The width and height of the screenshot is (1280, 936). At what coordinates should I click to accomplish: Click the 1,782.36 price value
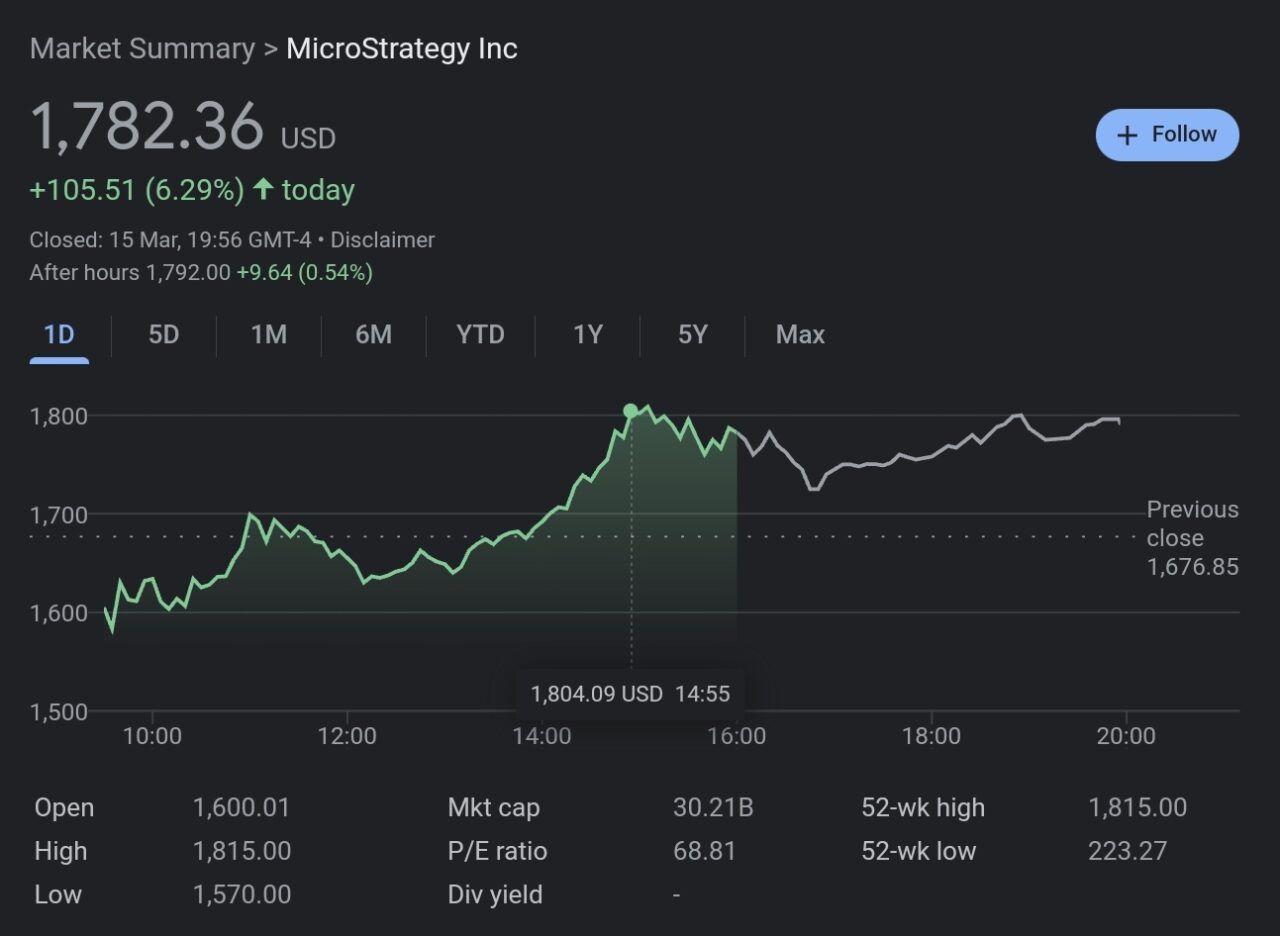pos(147,127)
